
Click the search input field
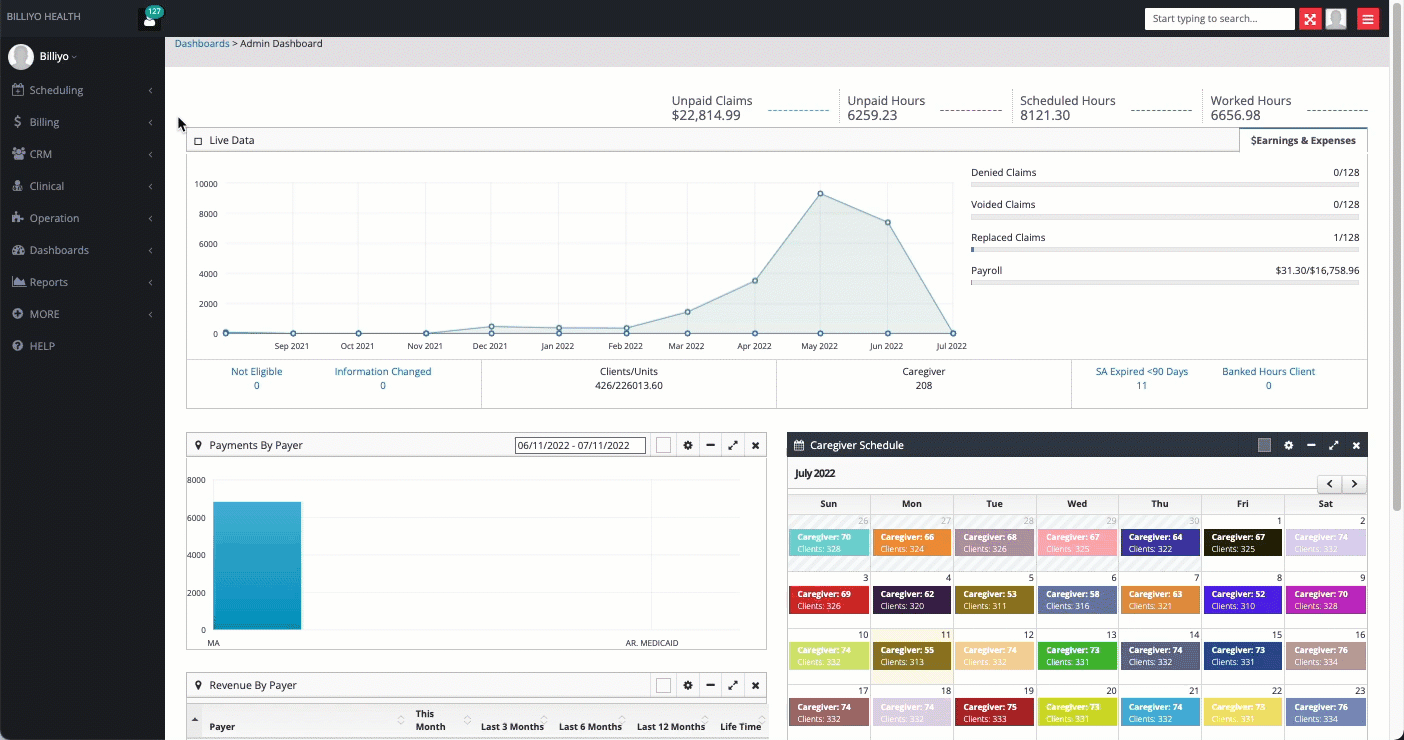[1218, 19]
